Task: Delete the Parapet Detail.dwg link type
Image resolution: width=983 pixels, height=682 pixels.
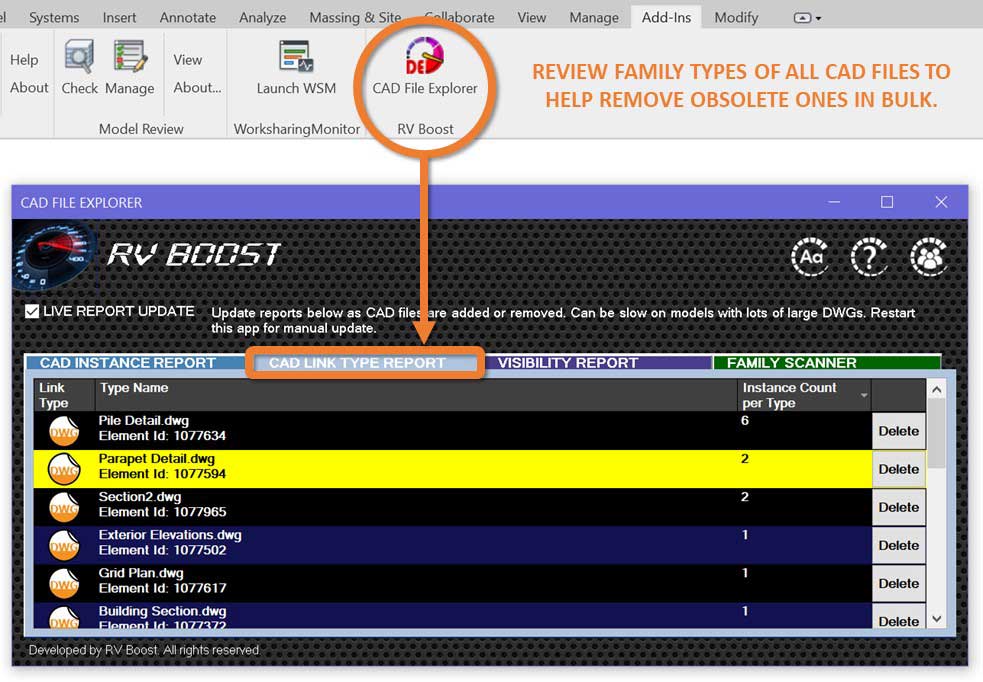Action: [x=898, y=469]
